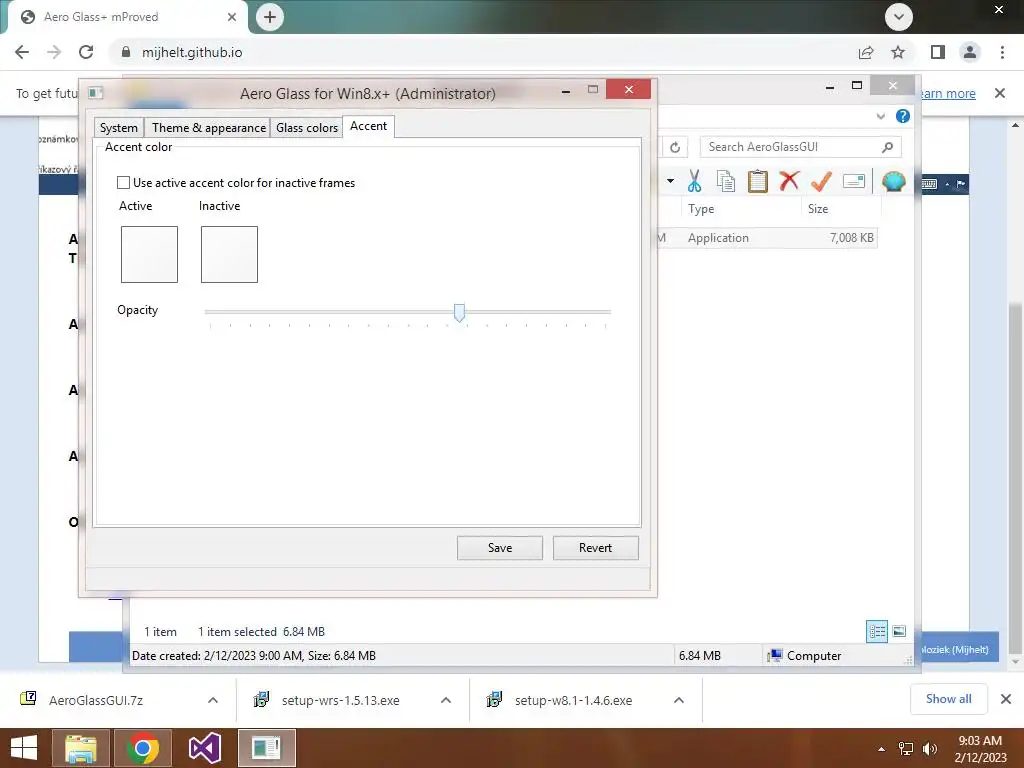Click Show all downloads
The height and width of the screenshot is (768, 1024).
[x=948, y=699]
